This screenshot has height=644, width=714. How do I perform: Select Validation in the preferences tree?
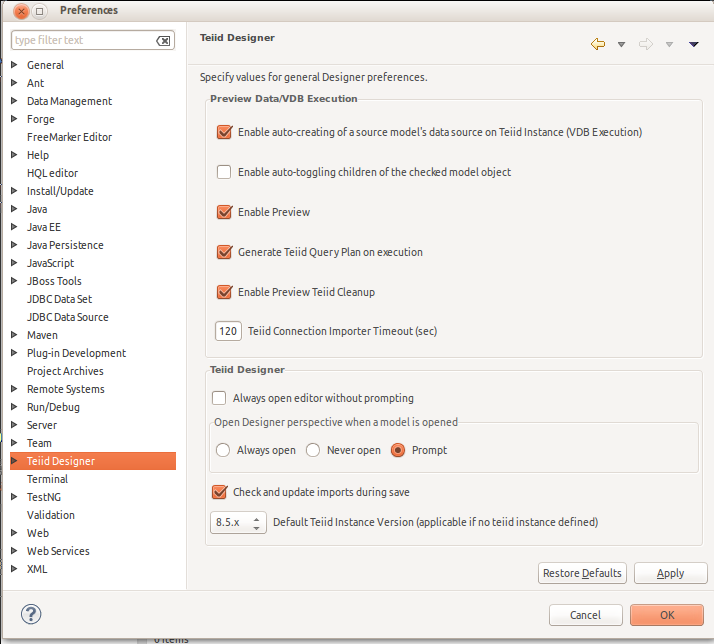50,515
